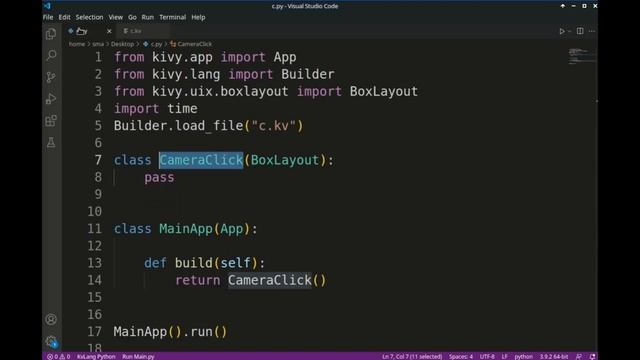Click 'CameraClick' on return line 14
Screen dimensions: 640x360
pyautogui.click(x=270, y=280)
